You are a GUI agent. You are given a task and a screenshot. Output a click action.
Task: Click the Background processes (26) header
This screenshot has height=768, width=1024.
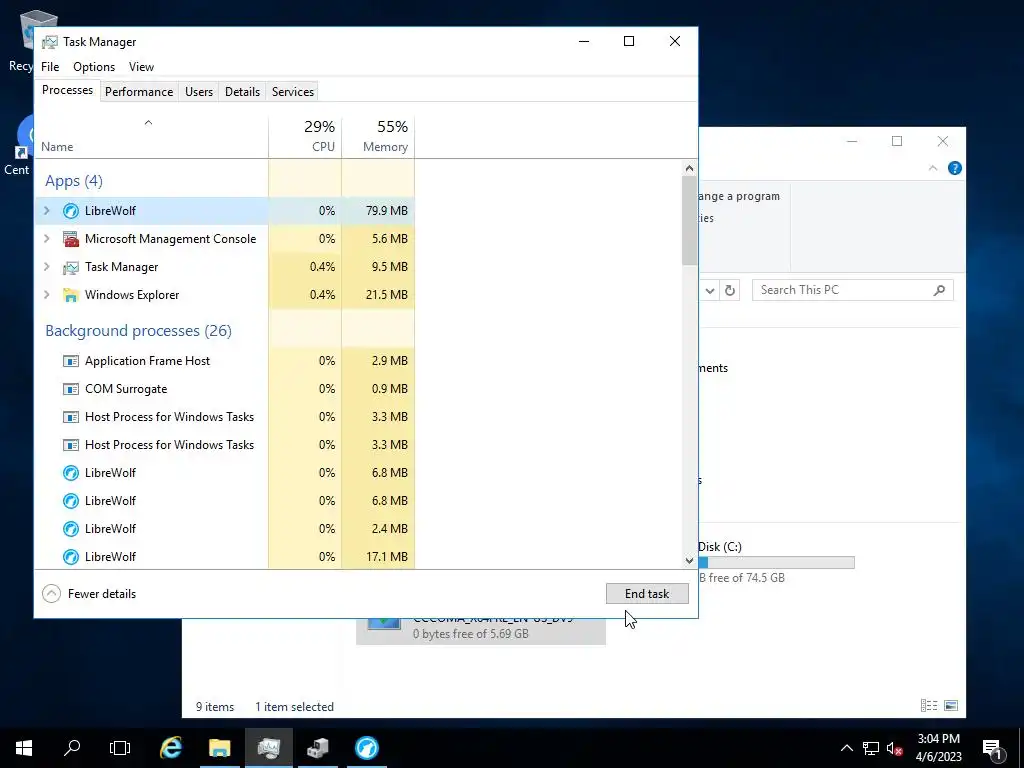pos(138,330)
